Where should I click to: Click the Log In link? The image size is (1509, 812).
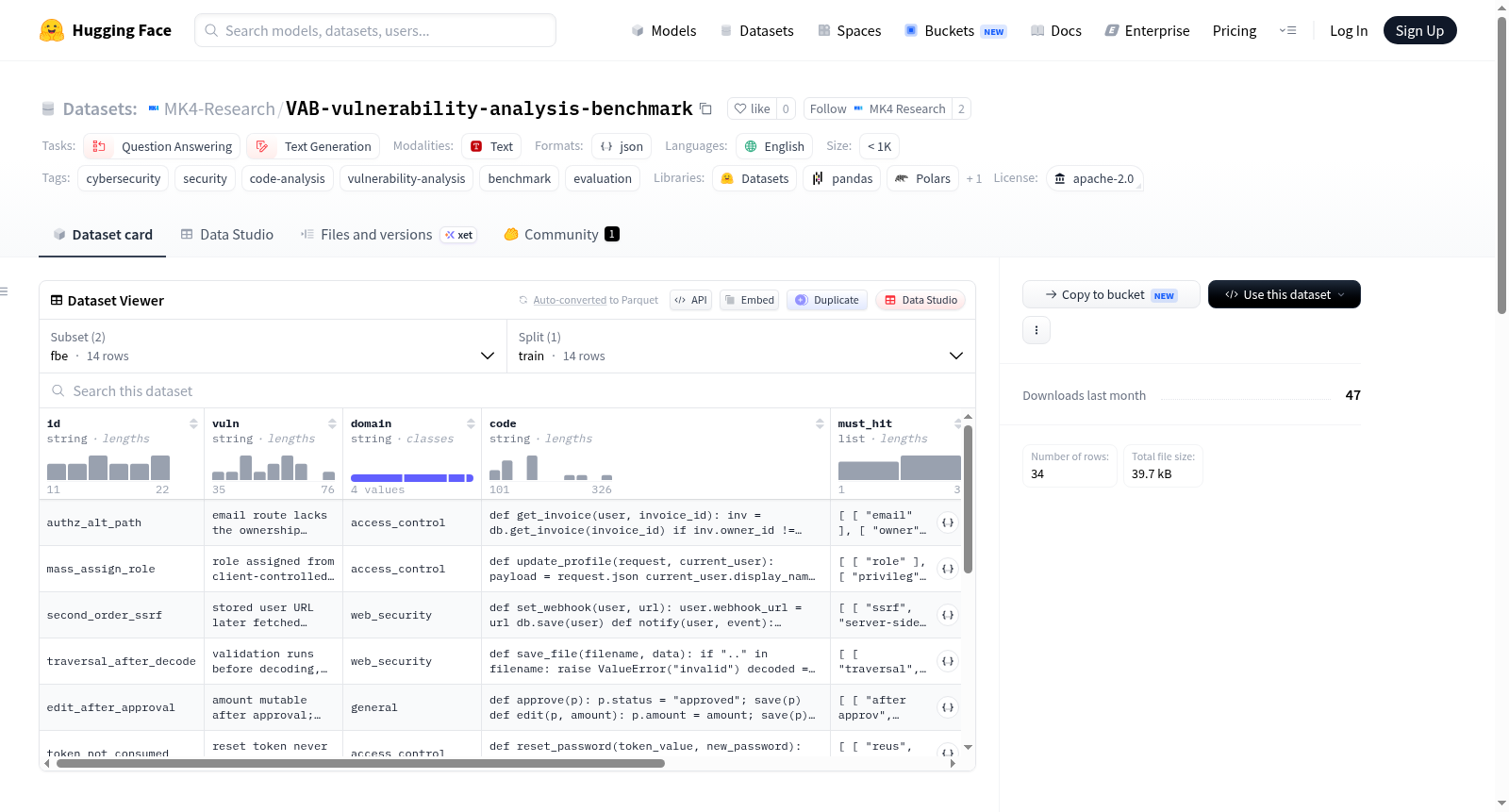click(x=1349, y=30)
